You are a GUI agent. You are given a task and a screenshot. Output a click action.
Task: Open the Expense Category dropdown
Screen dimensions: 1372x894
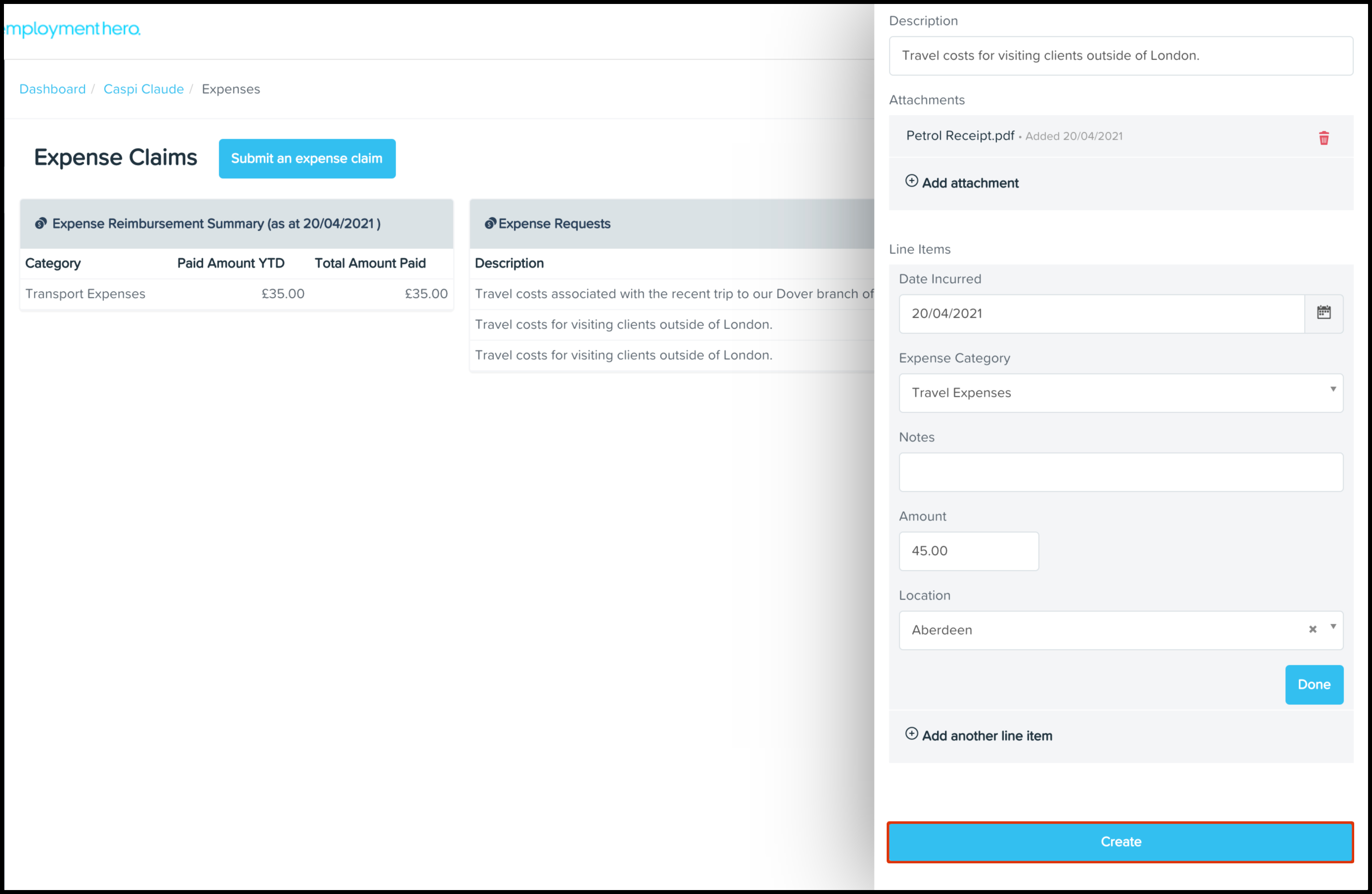tap(1120, 393)
